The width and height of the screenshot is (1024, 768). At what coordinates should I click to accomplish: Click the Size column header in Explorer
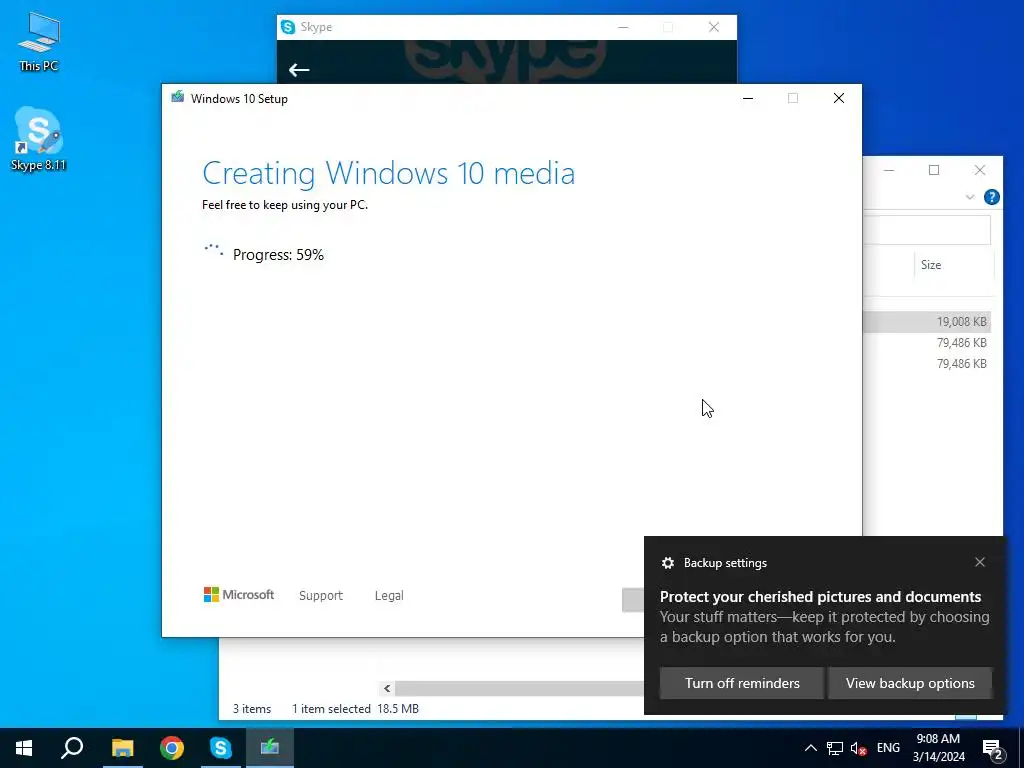[x=931, y=264]
